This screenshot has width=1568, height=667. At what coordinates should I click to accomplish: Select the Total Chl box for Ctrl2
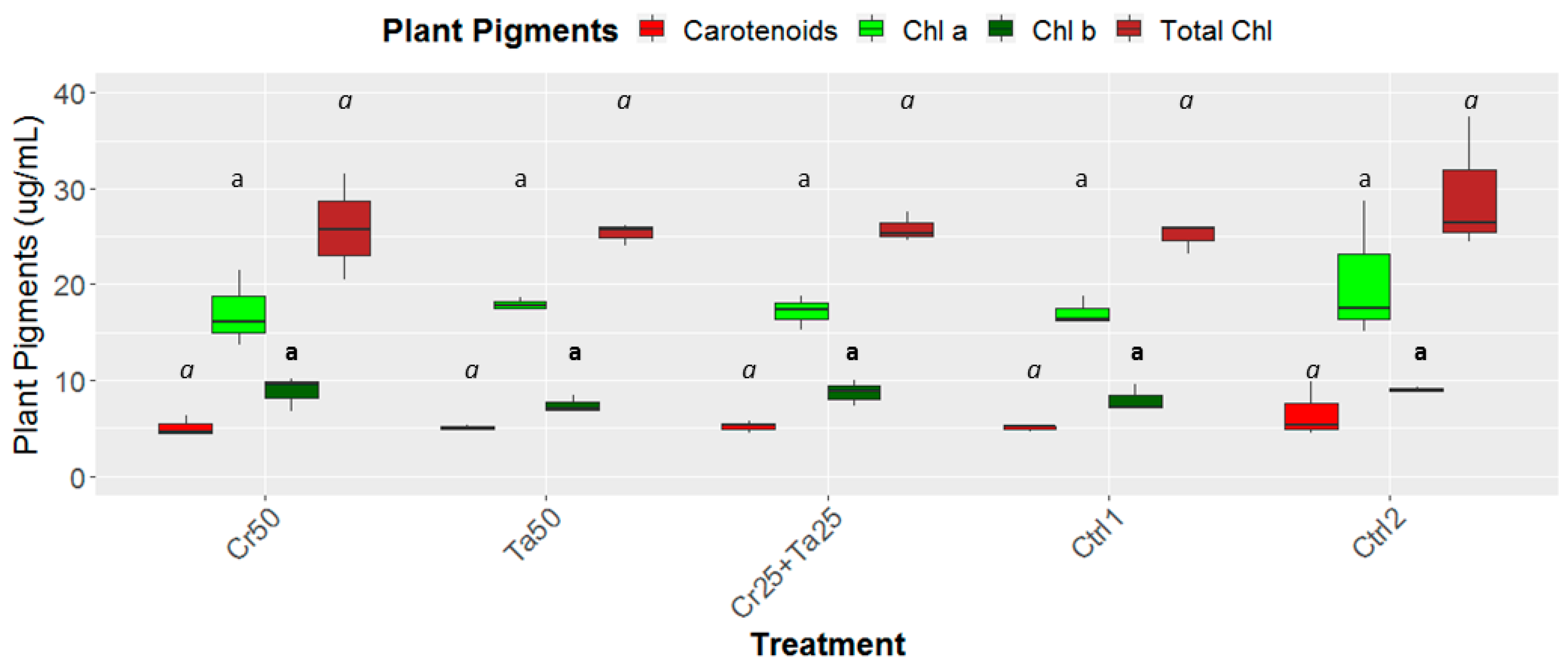(x=1469, y=201)
